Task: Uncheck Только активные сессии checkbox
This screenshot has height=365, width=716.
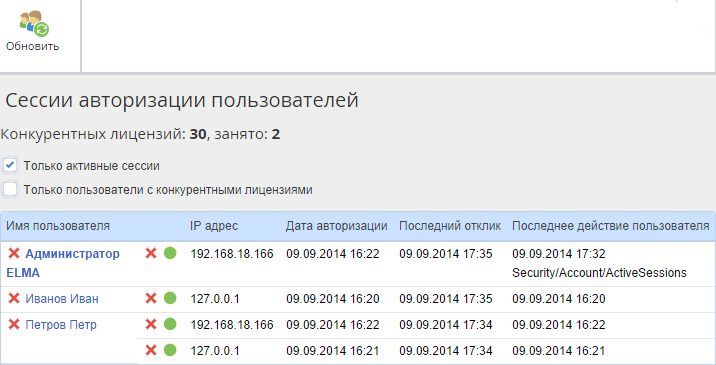Action: click(10, 165)
